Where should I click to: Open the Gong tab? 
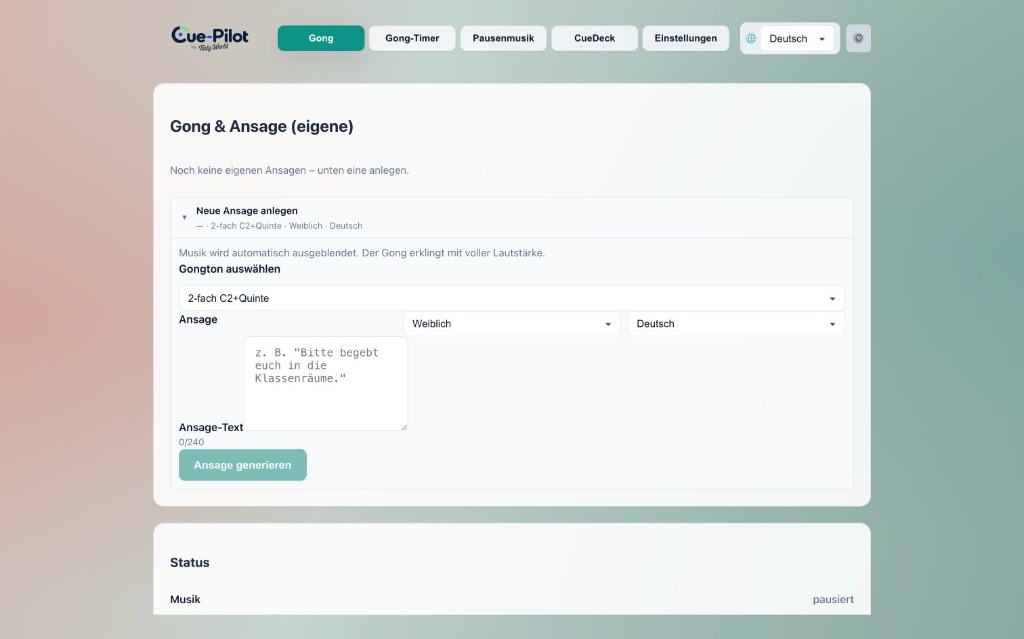[x=321, y=38]
